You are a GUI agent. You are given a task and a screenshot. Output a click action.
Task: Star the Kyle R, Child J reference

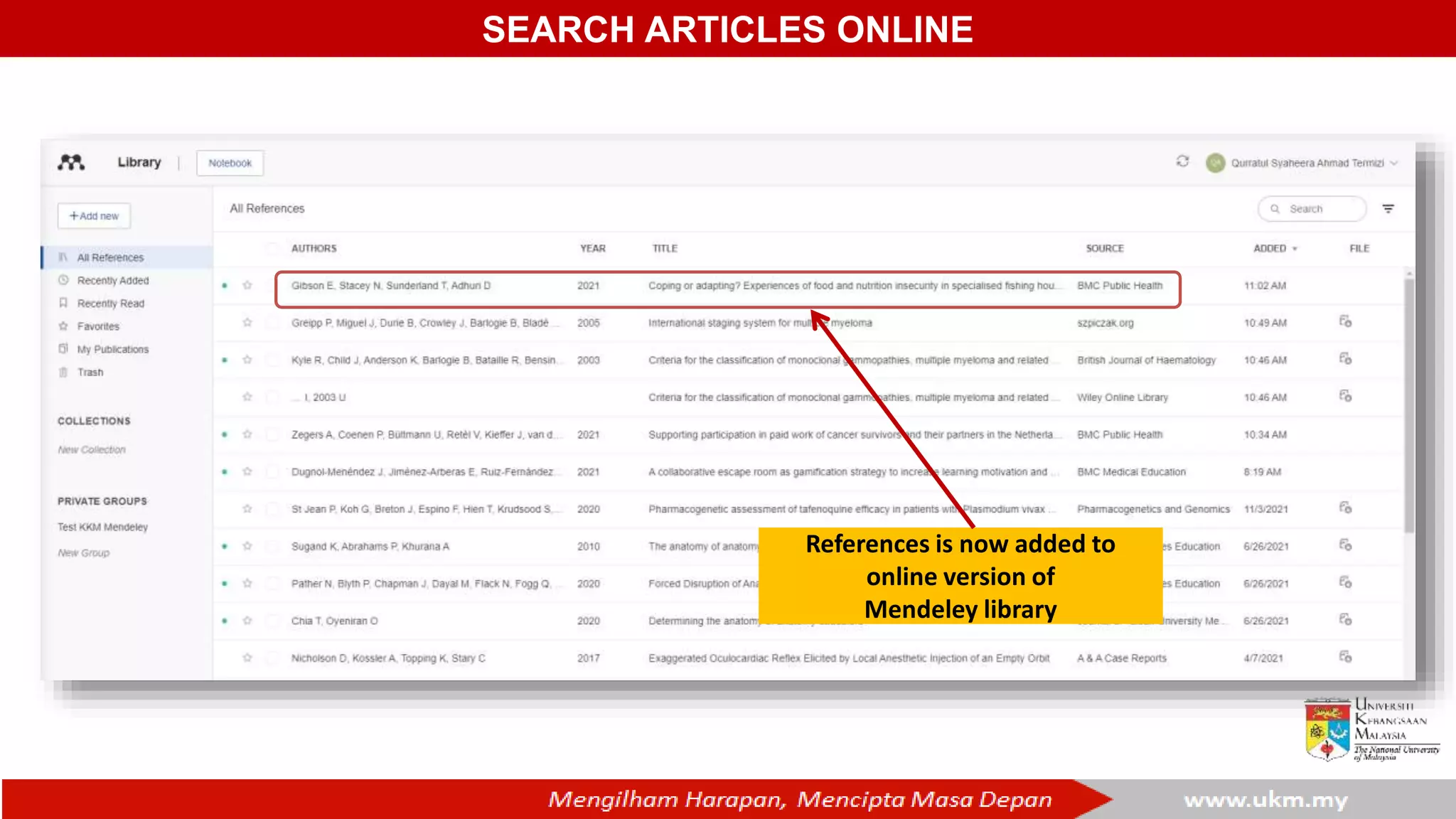(x=247, y=360)
